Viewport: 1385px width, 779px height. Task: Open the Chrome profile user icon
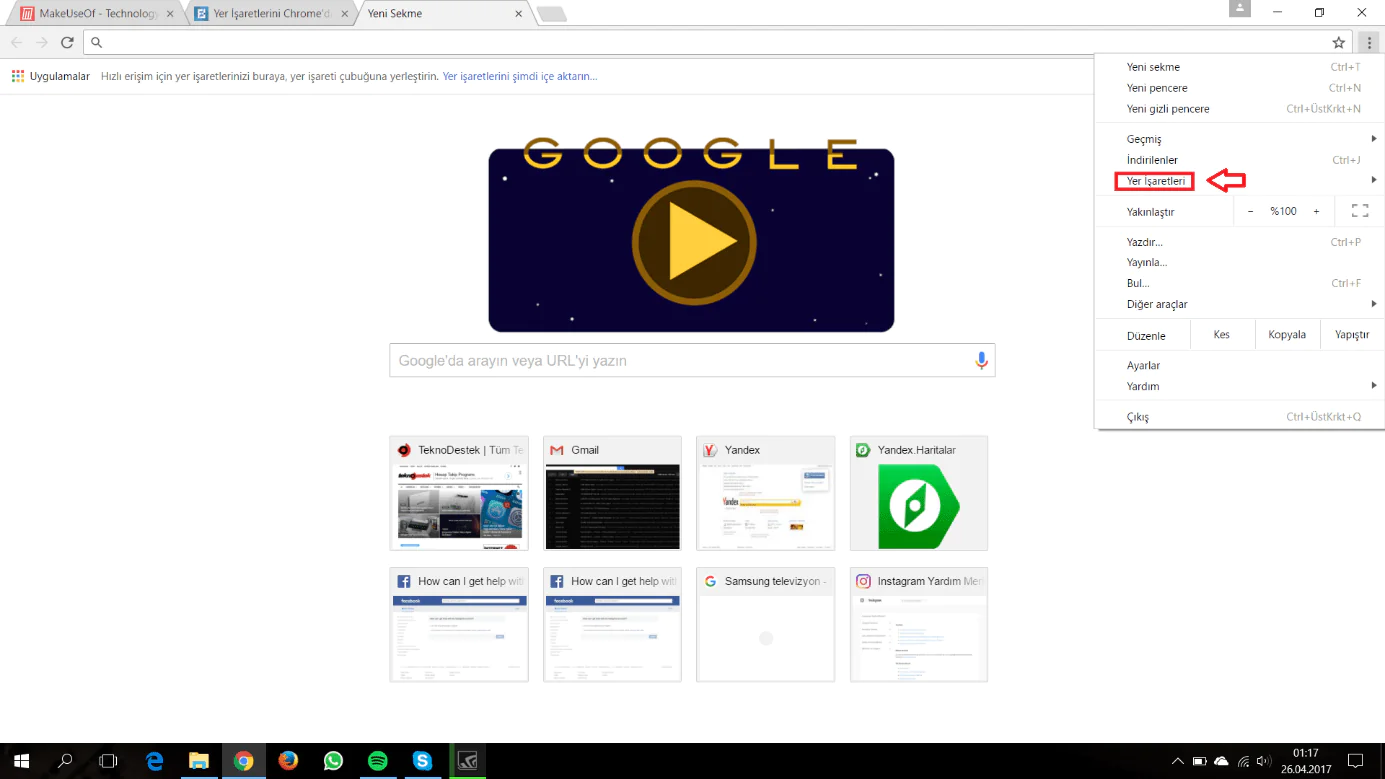click(x=1240, y=9)
